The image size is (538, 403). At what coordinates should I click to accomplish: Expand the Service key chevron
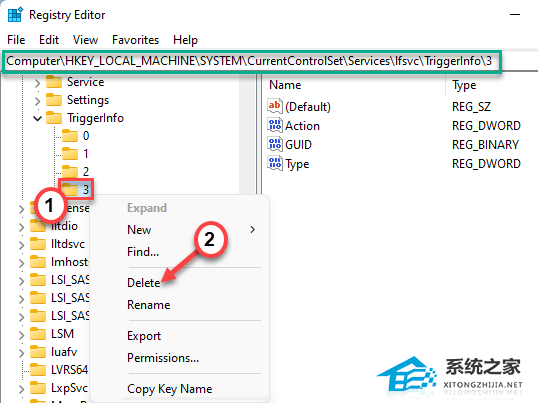(x=37, y=83)
